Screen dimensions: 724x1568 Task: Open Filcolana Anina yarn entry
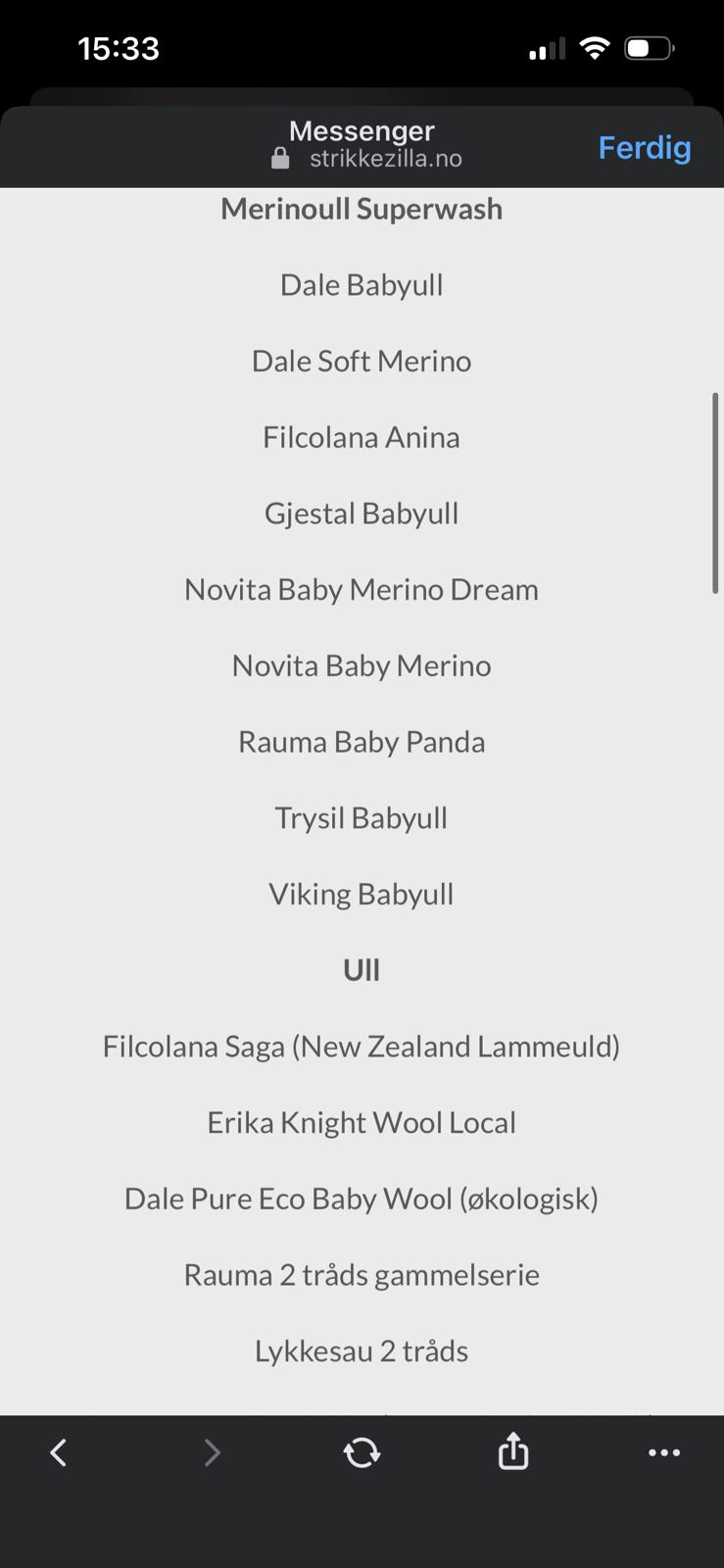click(362, 437)
